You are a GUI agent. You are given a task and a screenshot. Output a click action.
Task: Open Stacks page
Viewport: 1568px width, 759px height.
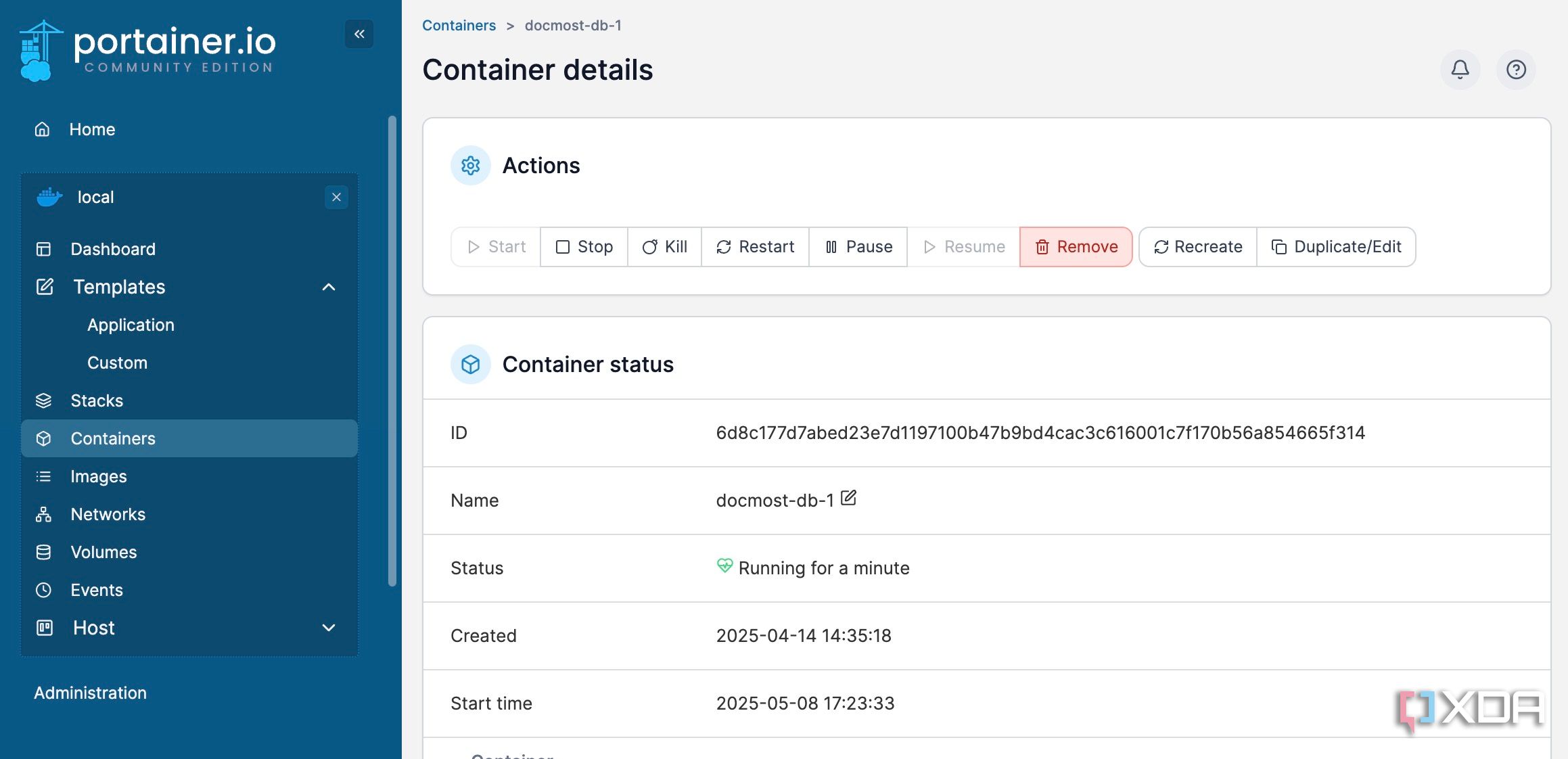point(97,400)
